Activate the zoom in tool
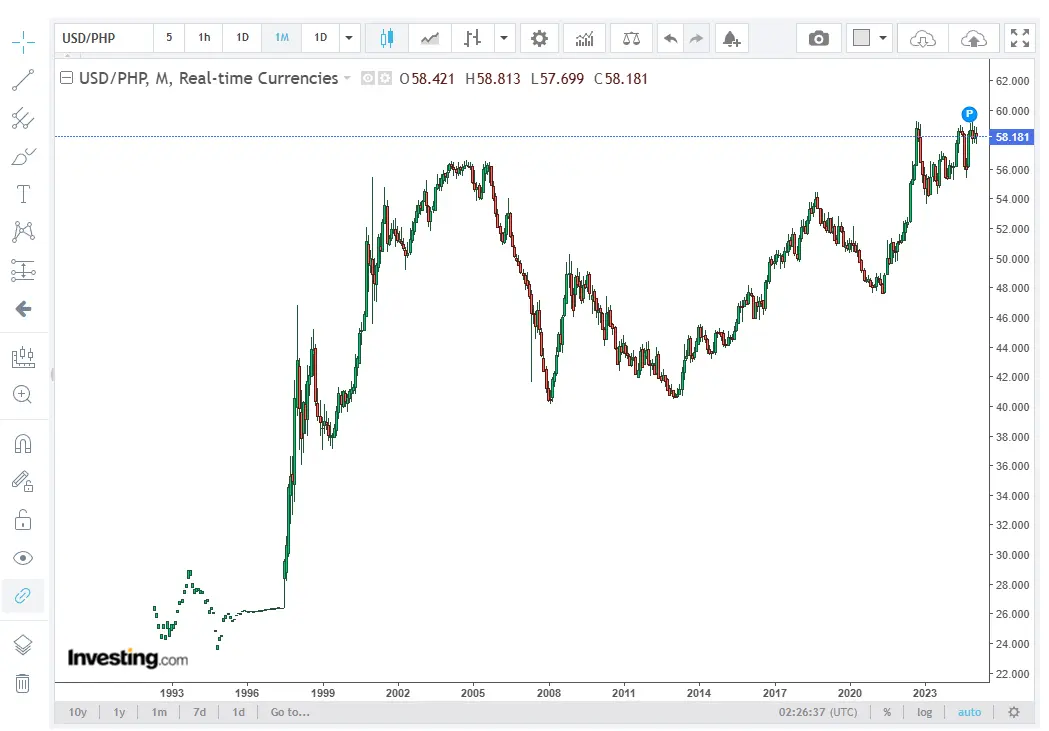The width and height of the screenshot is (1049, 731). pyautogui.click(x=23, y=395)
